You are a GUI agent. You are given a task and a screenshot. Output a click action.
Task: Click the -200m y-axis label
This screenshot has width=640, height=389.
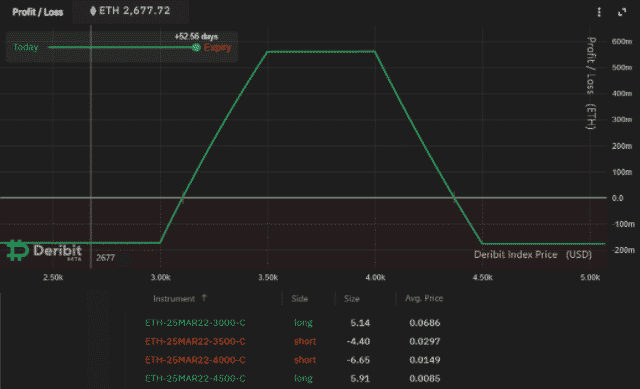click(x=623, y=250)
